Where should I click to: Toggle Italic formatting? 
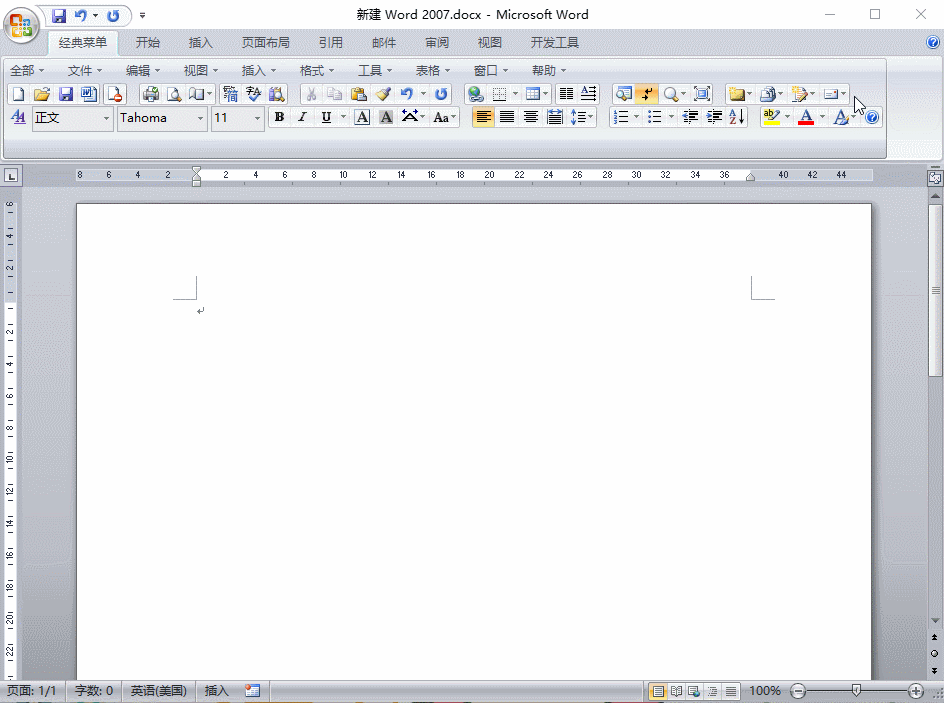coord(302,117)
